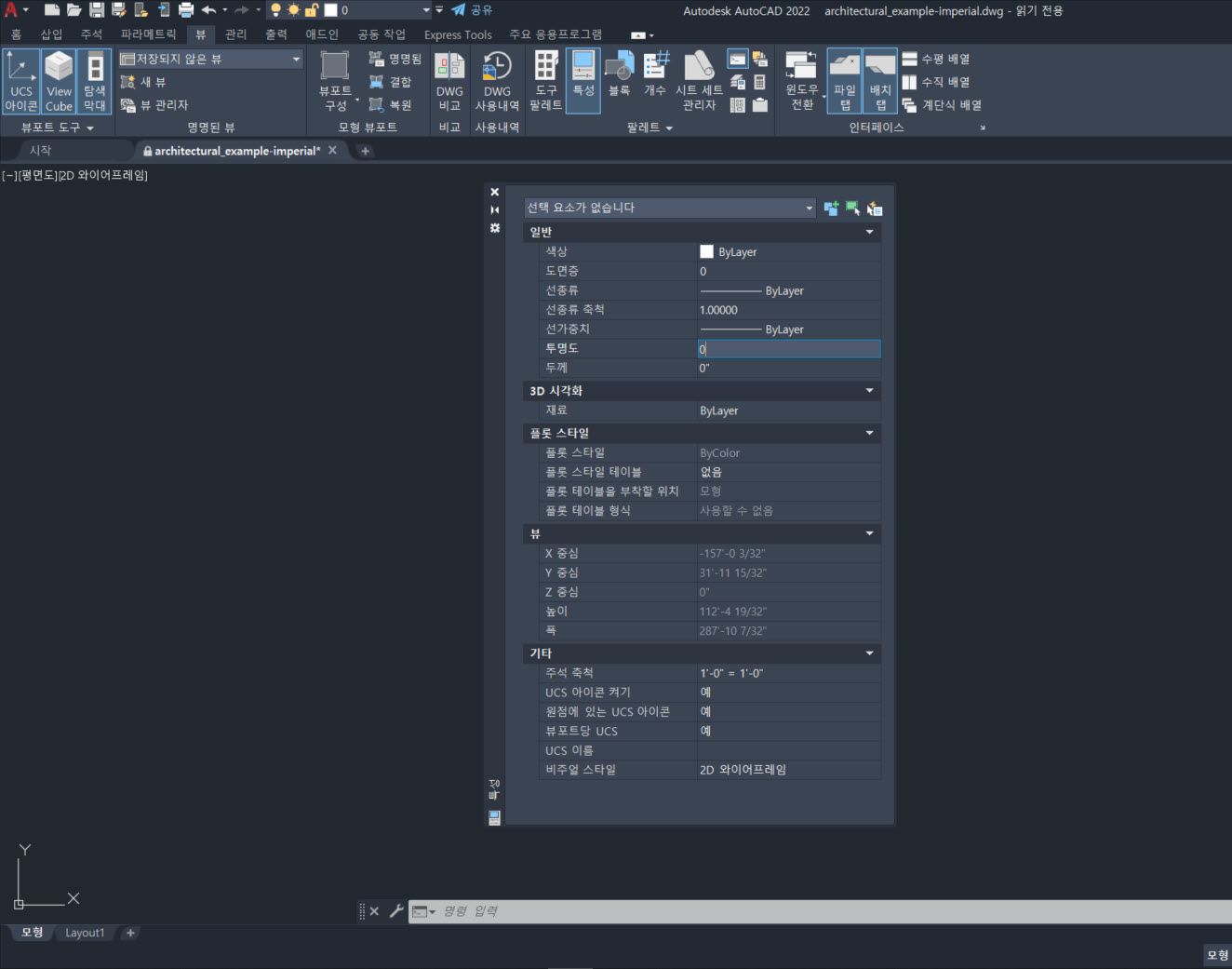Click the command line customize wrench icon
This screenshot has height=969, width=1232.
[x=396, y=911]
